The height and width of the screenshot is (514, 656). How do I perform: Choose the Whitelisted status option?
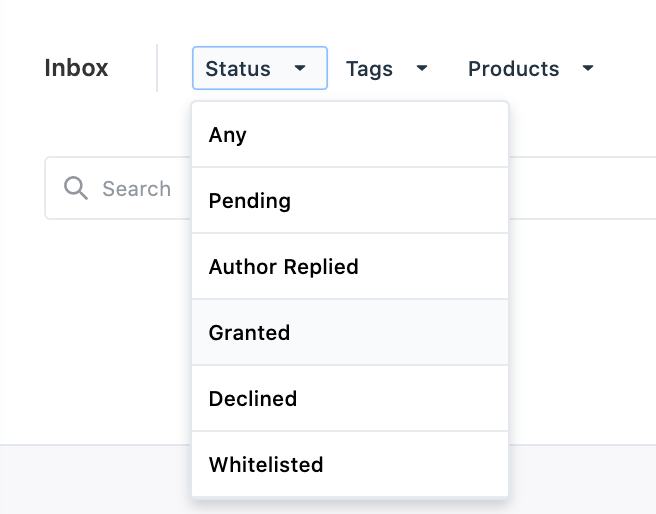point(350,465)
